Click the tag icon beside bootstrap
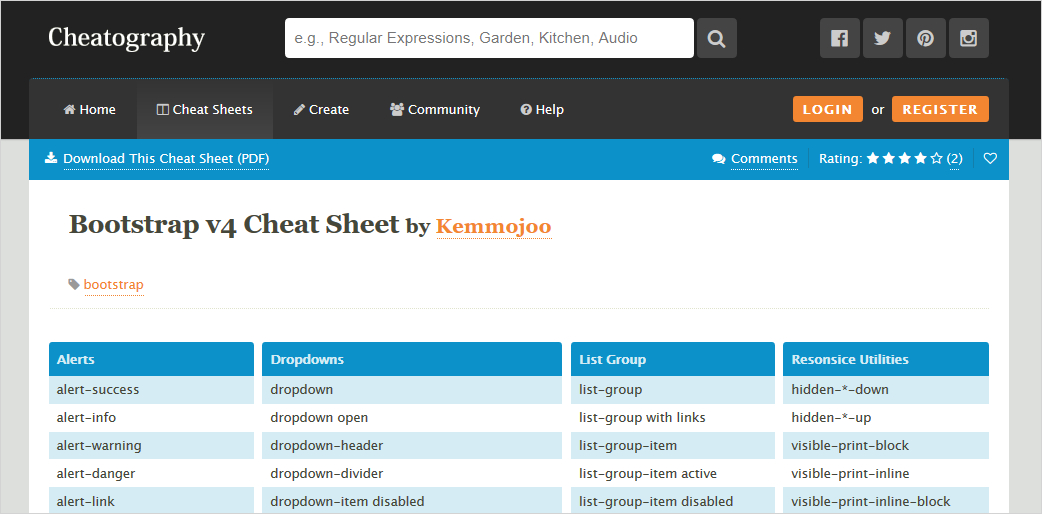Image resolution: width=1042 pixels, height=514 pixels. pos(73,285)
